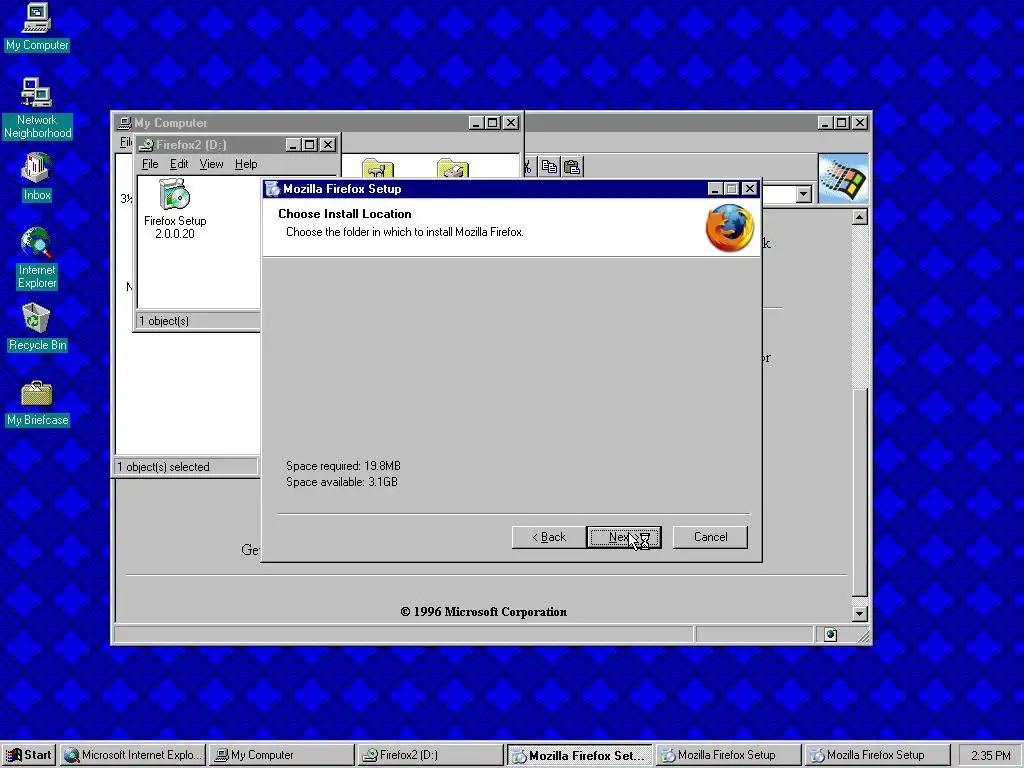Image resolution: width=1024 pixels, height=768 pixels.
Task: Click Next in the Firefox setup wizard
Action: (x=624, y=537)
